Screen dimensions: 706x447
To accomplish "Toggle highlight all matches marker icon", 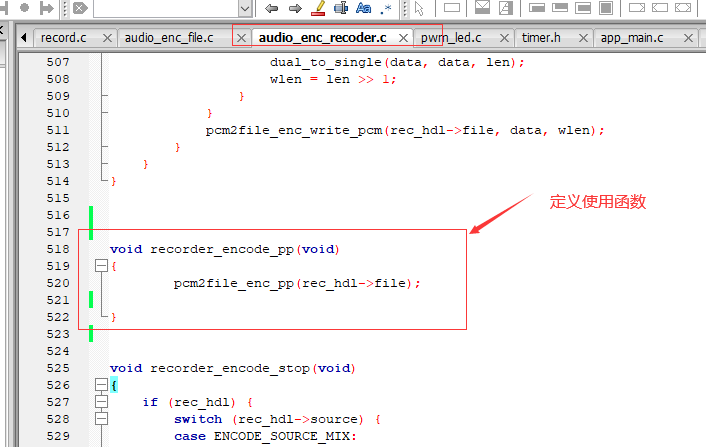I will click(318, 8).
